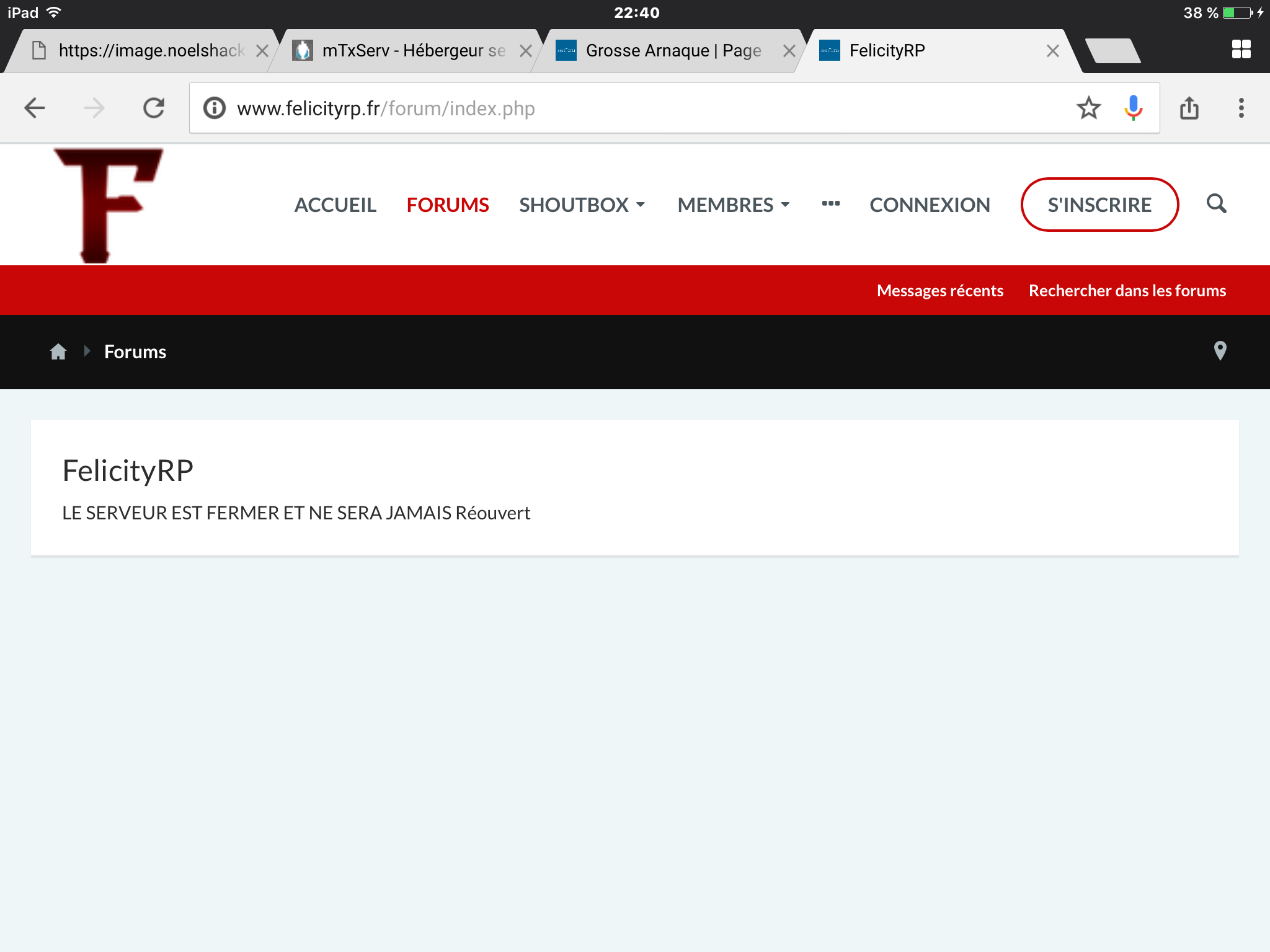Click the red F site logo
Image resolution: width=1270 pixels, height=952 pixels.
point(108,205)
